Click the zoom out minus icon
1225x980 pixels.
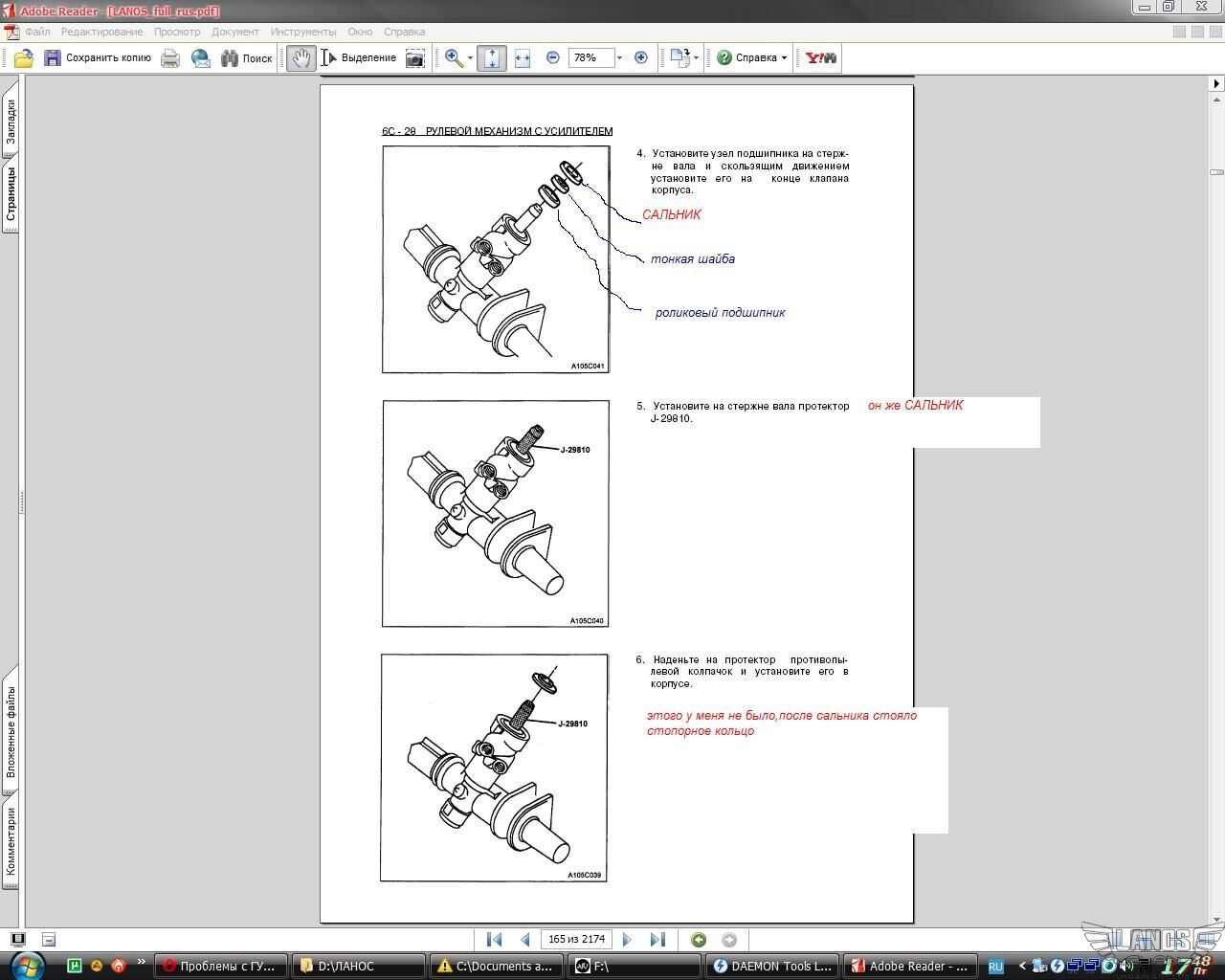pyautogui.click(x=552, y=57)
